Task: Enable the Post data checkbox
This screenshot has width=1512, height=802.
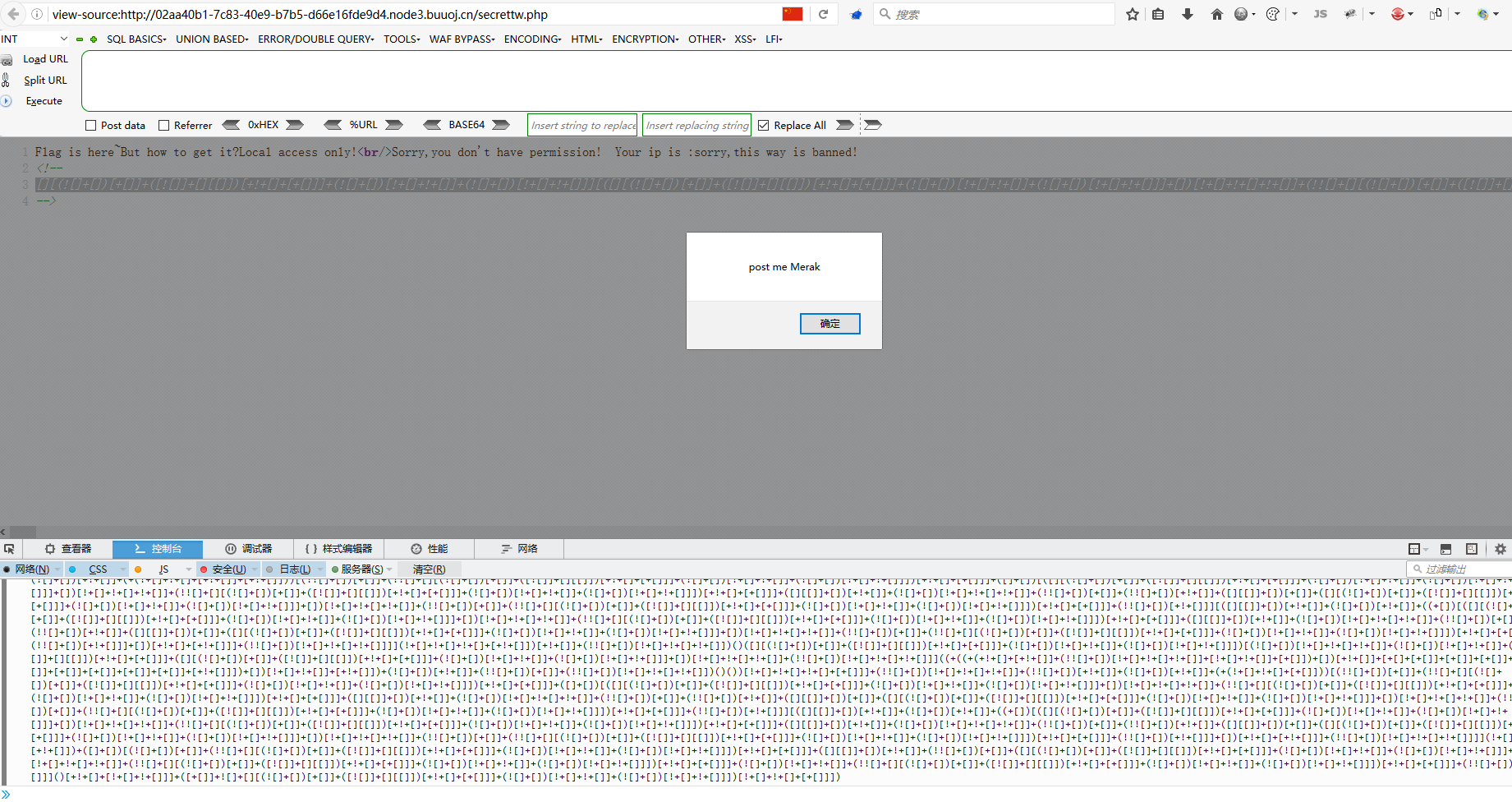Action: click(x=91, y=126)
